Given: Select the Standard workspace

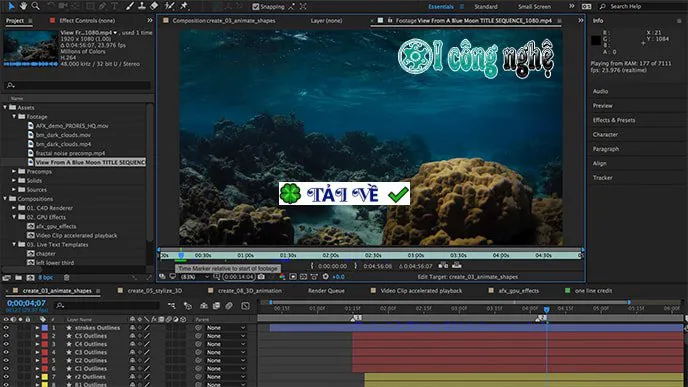Looking at the screenshot, I should tap(486, 7).
